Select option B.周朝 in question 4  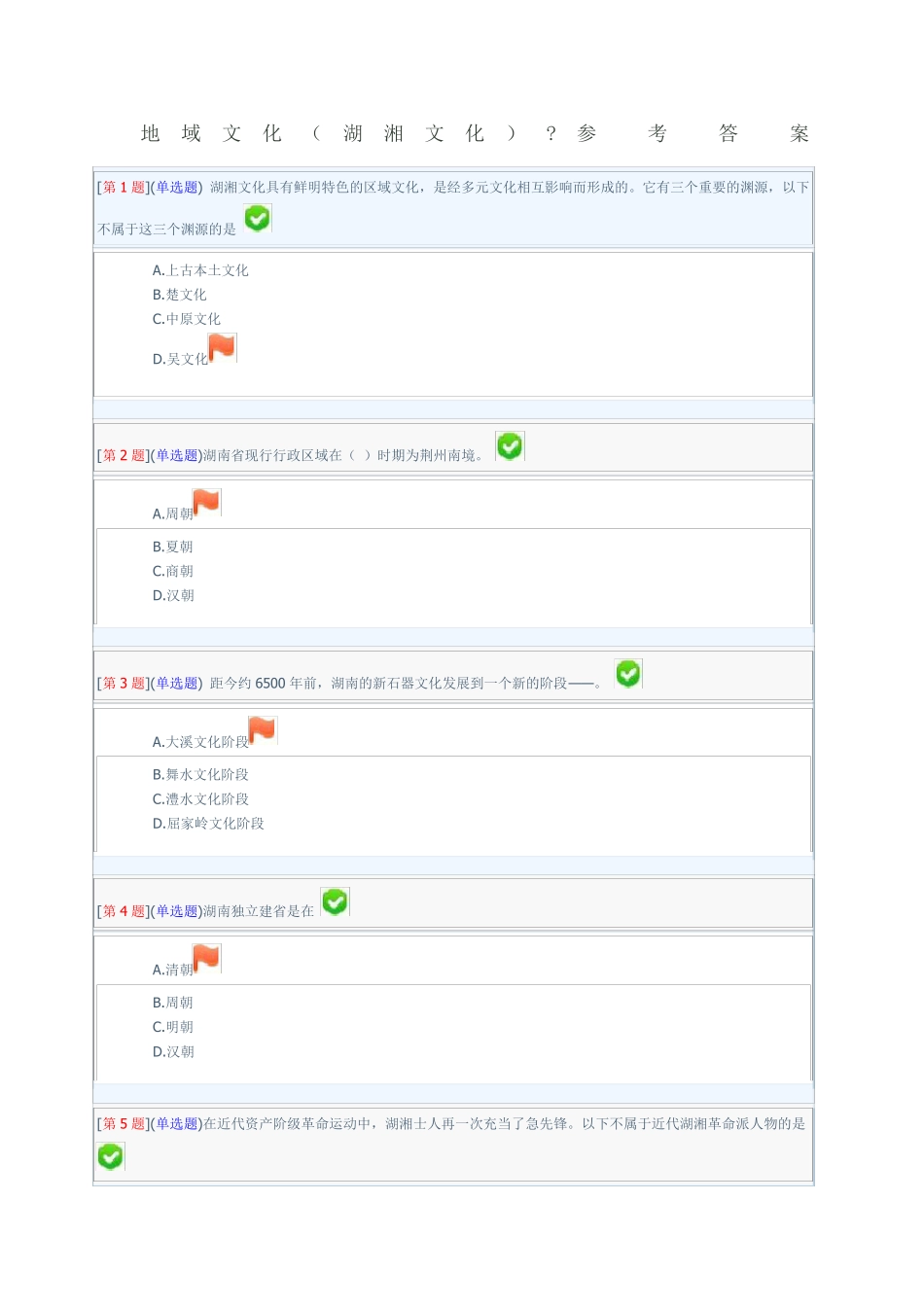pos(172,1003)
